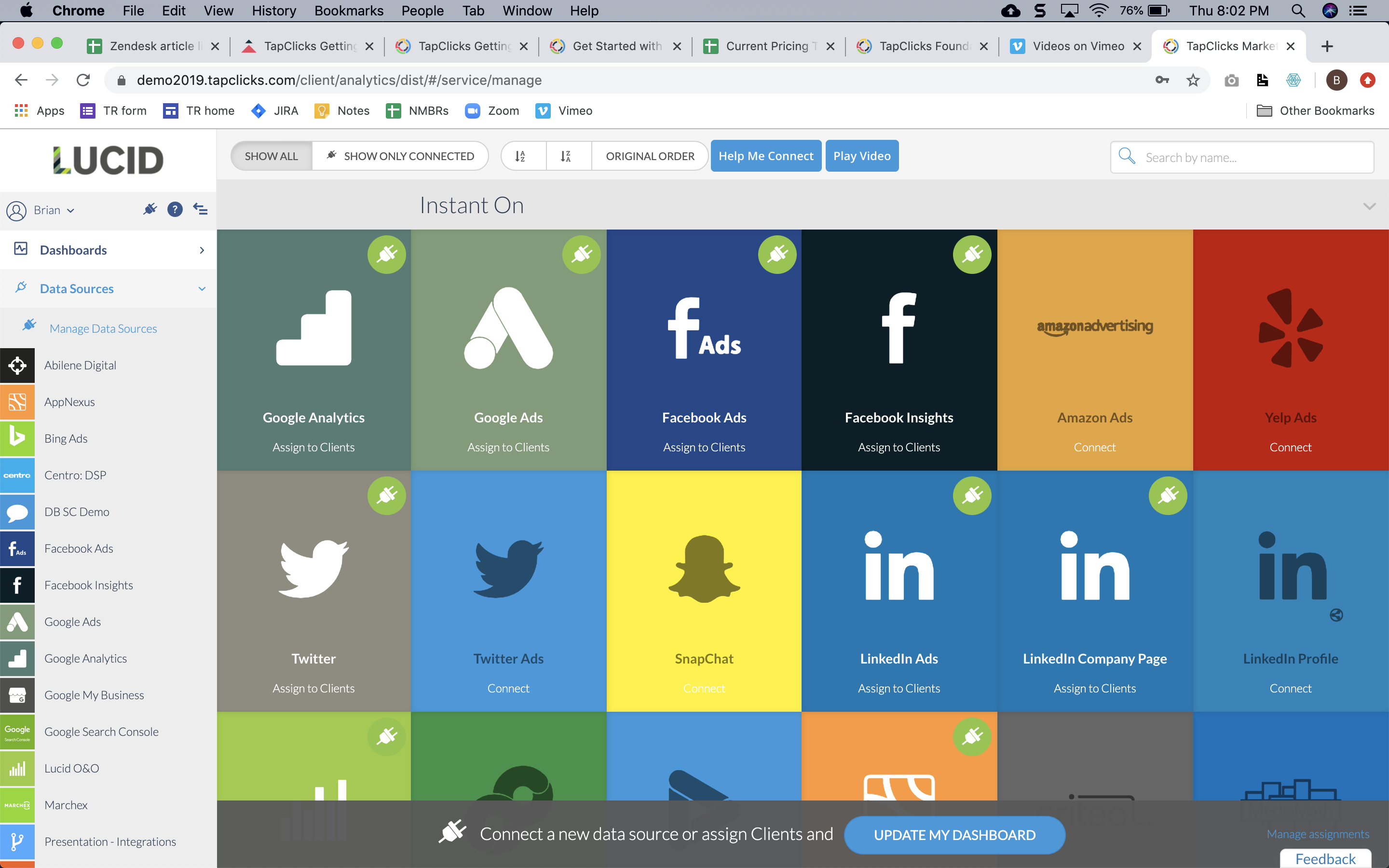Select ORIGINAL ORDER sorting
This screenshot has height=868, width=1389.
tap(650, 156)
